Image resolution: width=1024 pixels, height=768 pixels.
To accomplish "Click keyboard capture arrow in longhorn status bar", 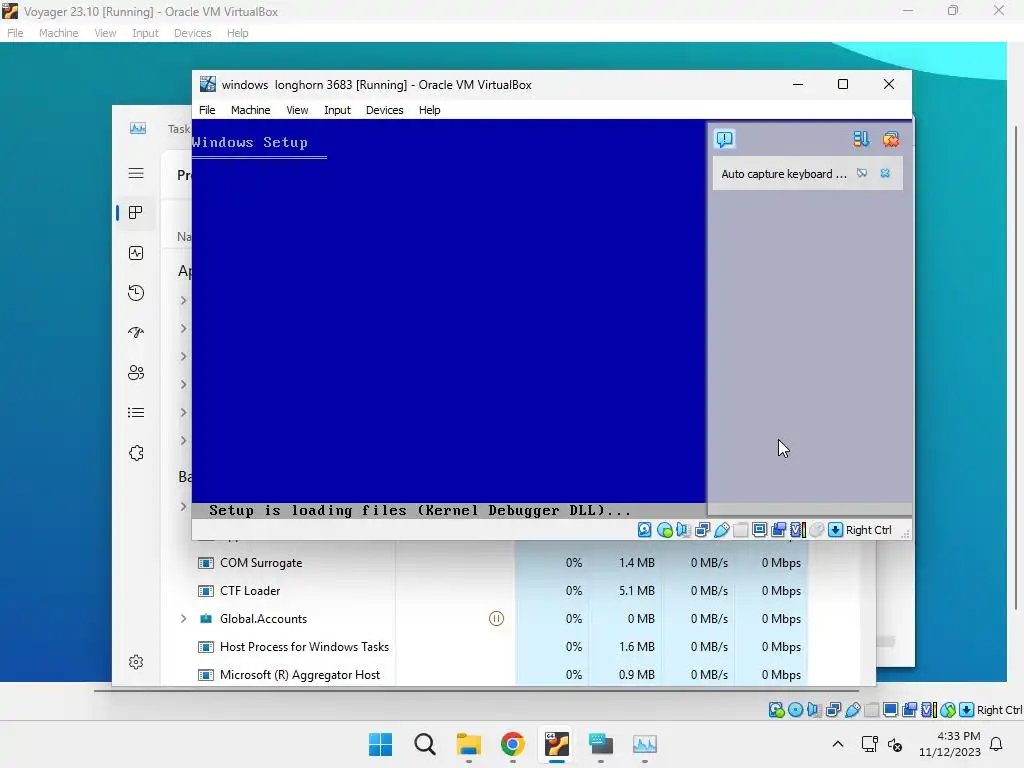I will 835,530.
